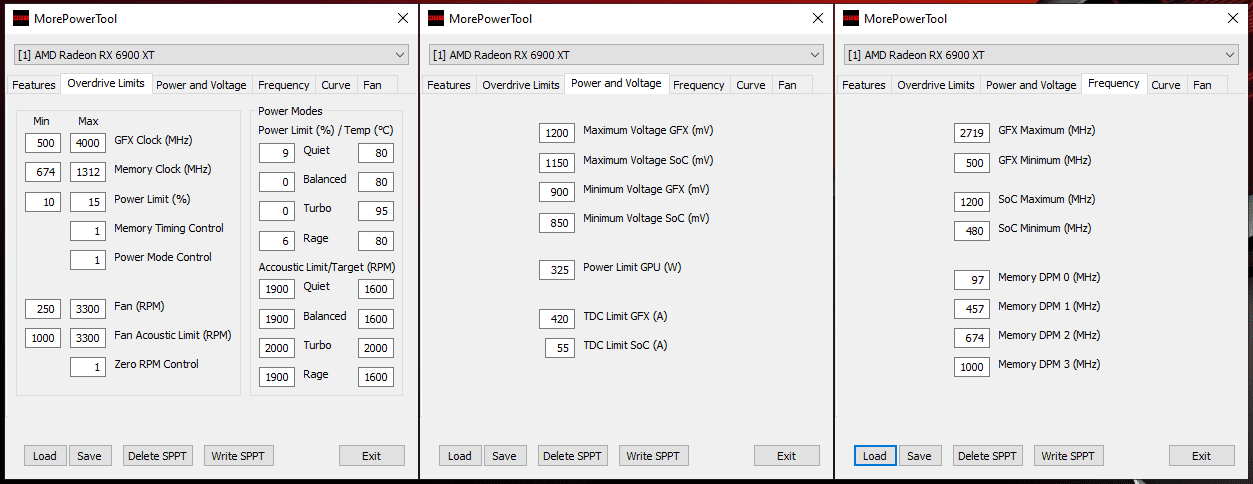Click GFX Maximum field showing 2719
The height and width of the screenshot is (484, 1253).
tap(972, 133)
